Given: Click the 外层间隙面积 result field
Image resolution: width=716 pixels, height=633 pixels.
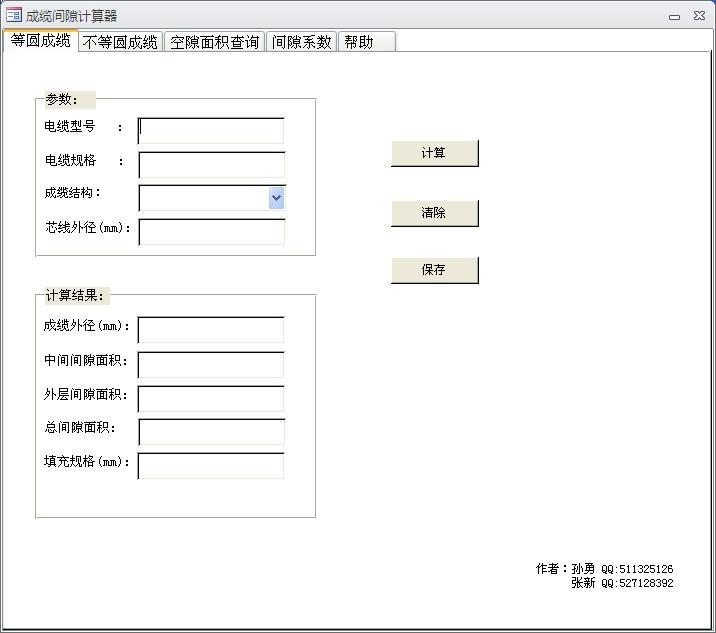Looking at the screenshot, I should pos(211,398).
